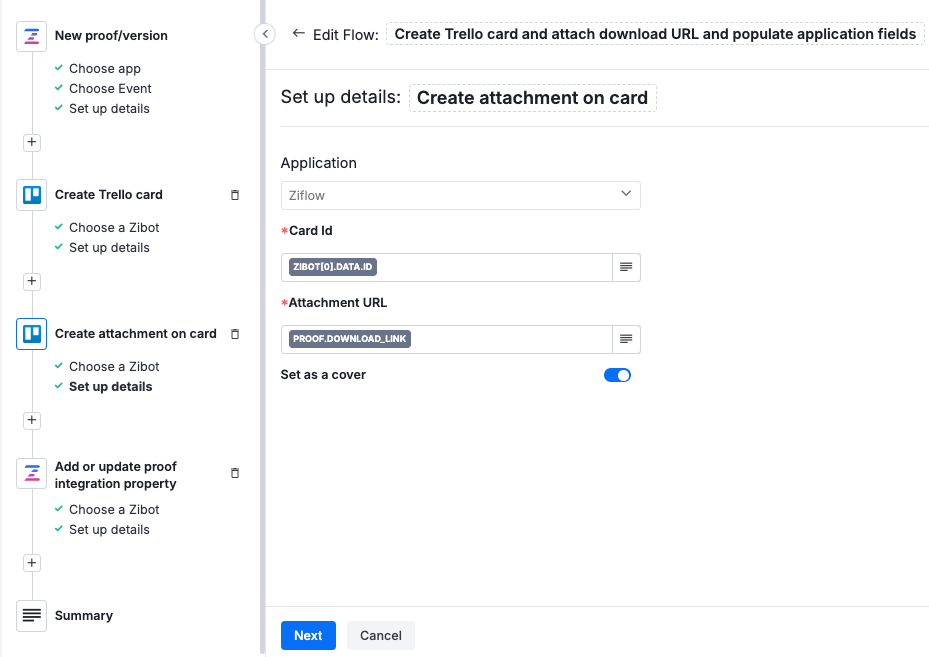Open Set up details under Add or update proof integration property
This screenshot has height=657, width=929.
click(x=109, y=530)
